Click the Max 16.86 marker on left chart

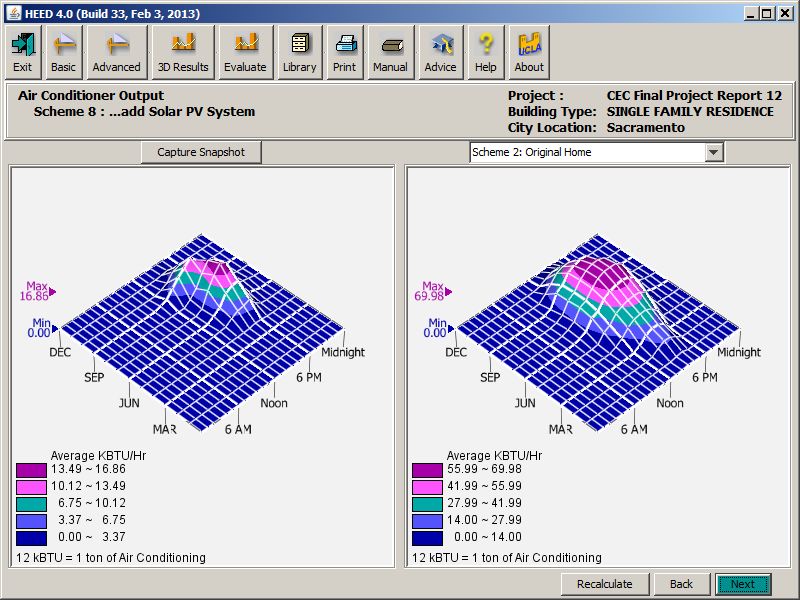37,291
